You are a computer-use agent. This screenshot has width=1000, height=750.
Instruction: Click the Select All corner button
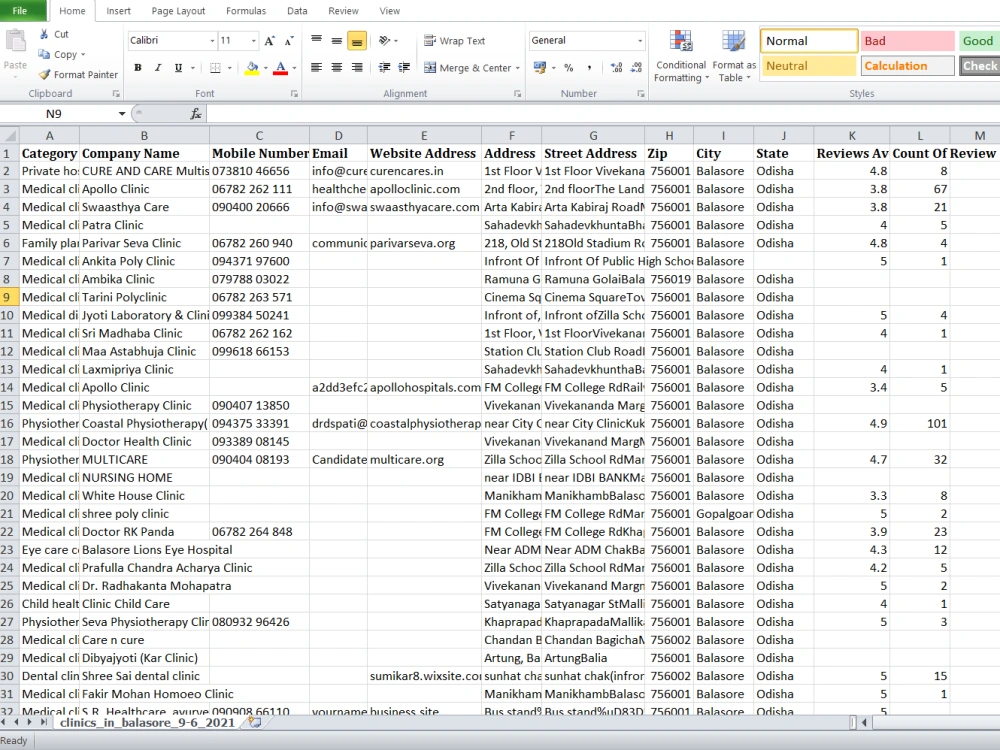10,135
